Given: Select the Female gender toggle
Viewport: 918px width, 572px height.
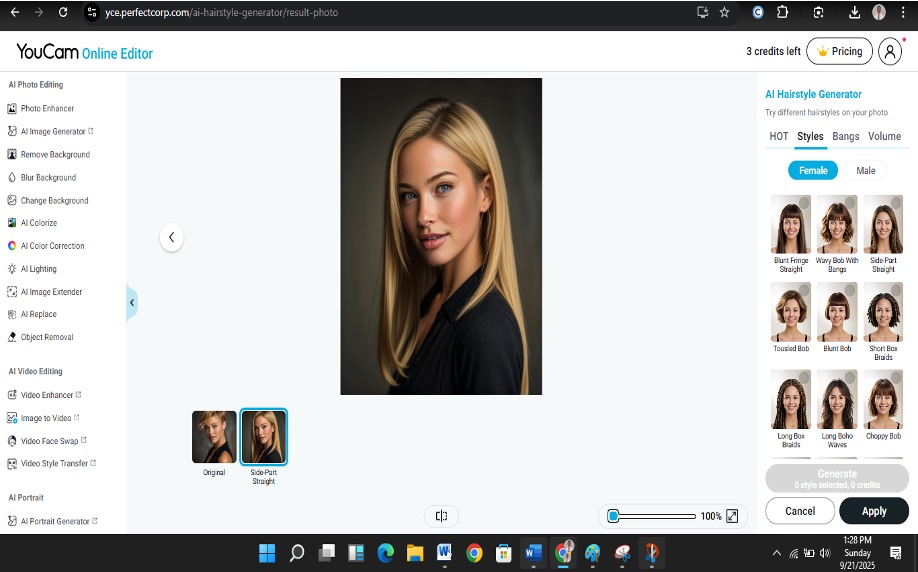Looking at the screenshot, I should tap(813, 170).
